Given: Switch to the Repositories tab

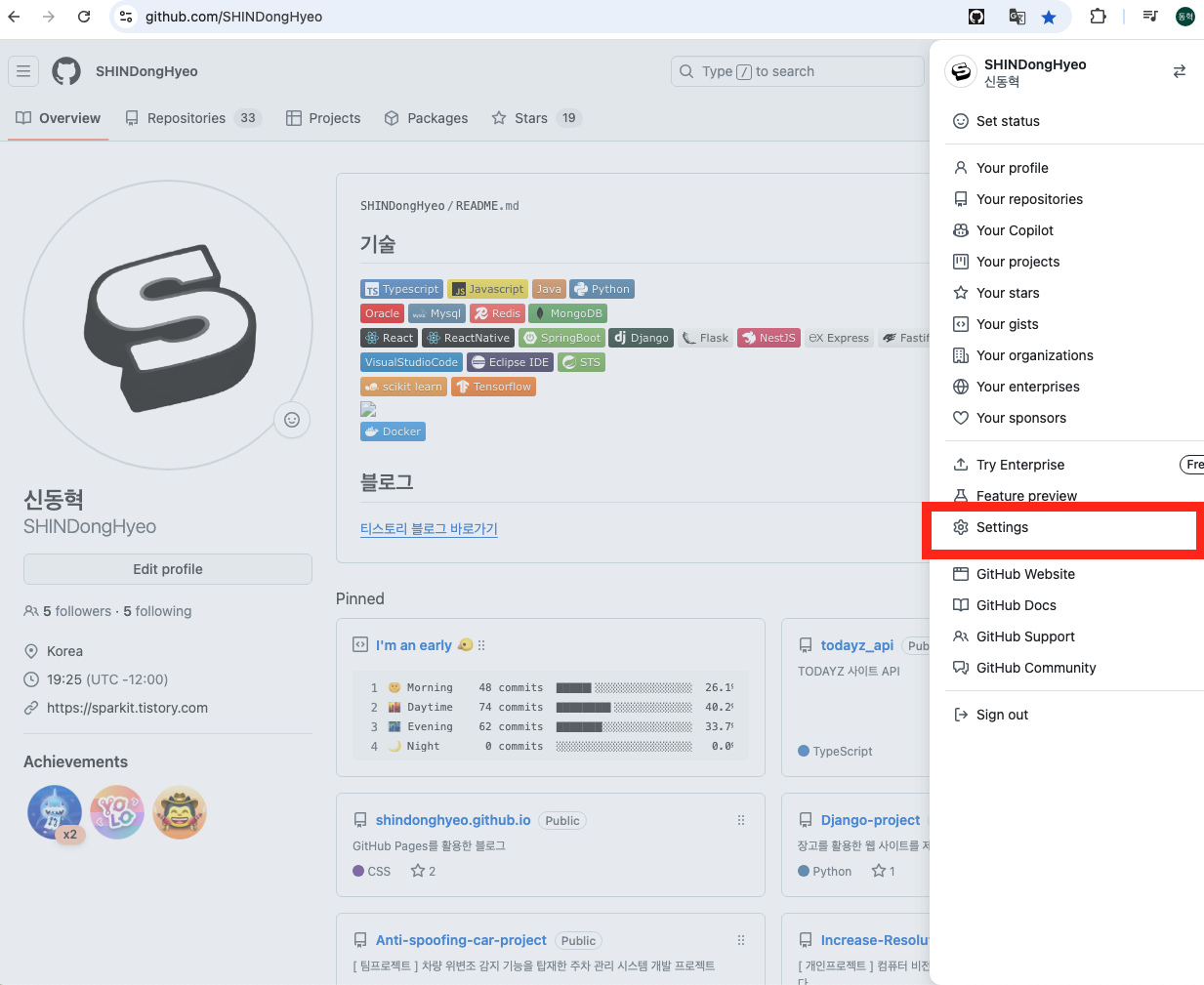Looking at the screenshot, I should [193, 118].
